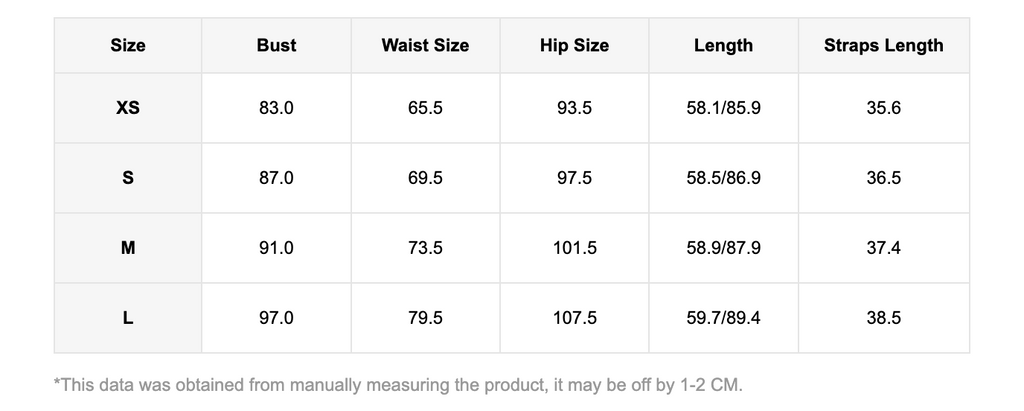Screen dimensions: 1024x411
Task: Select the L length value 59.7/89.4
Action: pos(723,318)
